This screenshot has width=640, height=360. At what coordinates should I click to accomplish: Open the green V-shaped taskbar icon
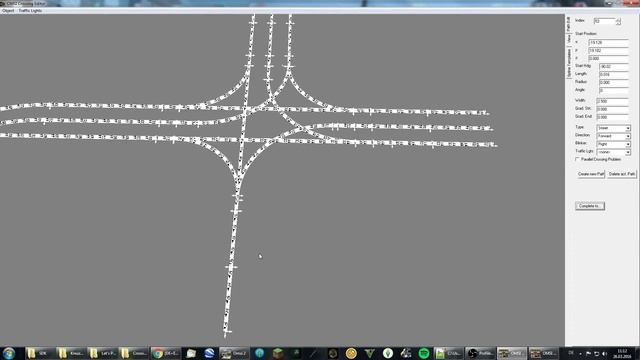369,353
